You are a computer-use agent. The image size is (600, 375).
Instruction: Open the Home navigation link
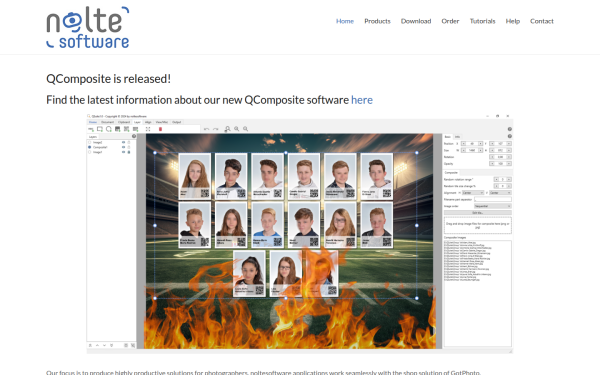pos(345,21)
